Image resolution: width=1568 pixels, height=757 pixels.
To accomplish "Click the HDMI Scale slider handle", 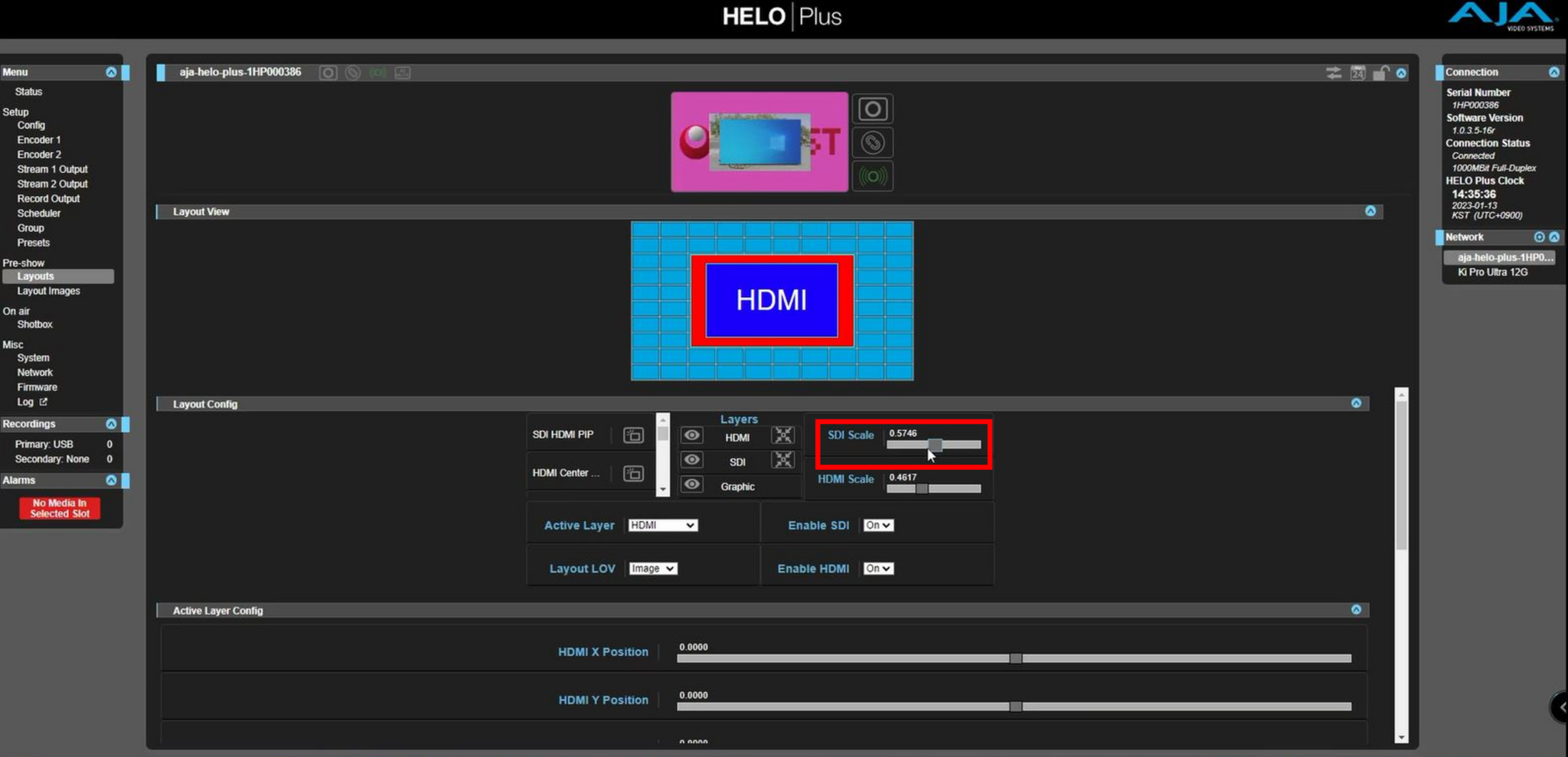I will pyautogui.click(x=922, y=489).
